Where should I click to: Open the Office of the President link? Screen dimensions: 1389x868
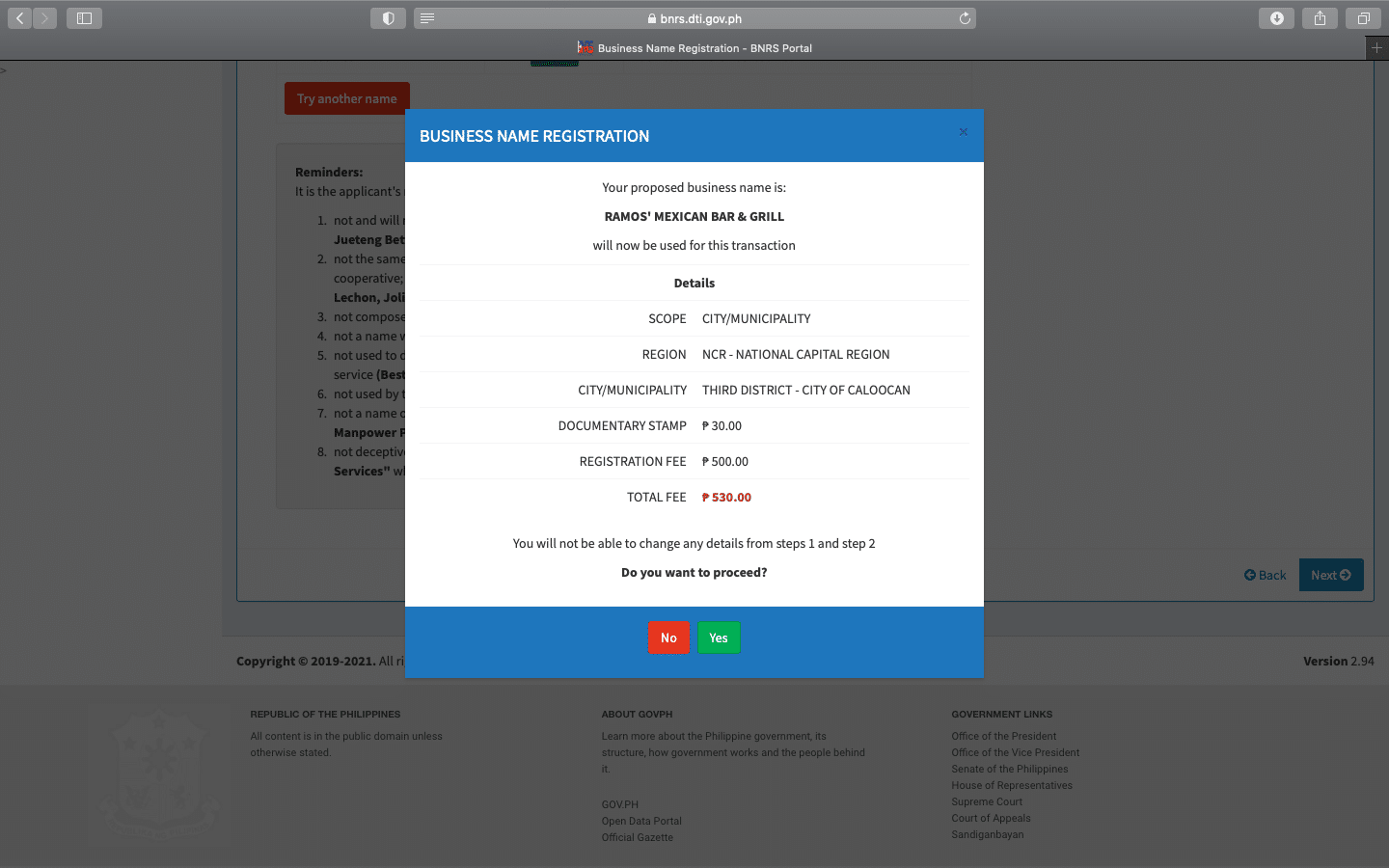[1003, 736]
